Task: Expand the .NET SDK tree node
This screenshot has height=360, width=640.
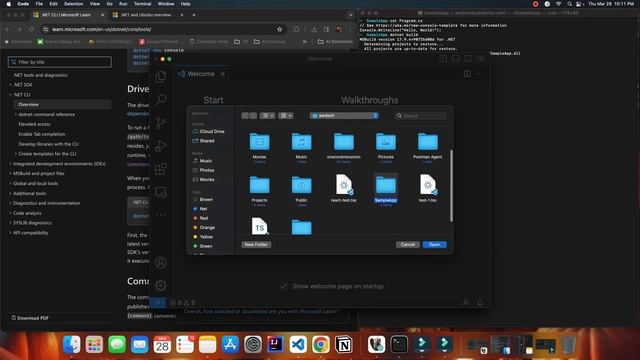Action: (x=11, y=85)
